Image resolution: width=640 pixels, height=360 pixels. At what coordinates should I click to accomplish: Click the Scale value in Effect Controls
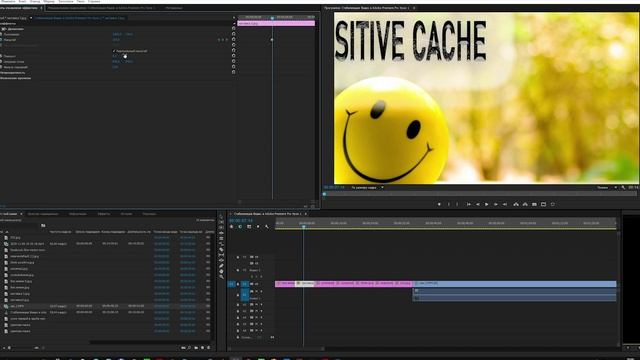click(x=116, y=40)
